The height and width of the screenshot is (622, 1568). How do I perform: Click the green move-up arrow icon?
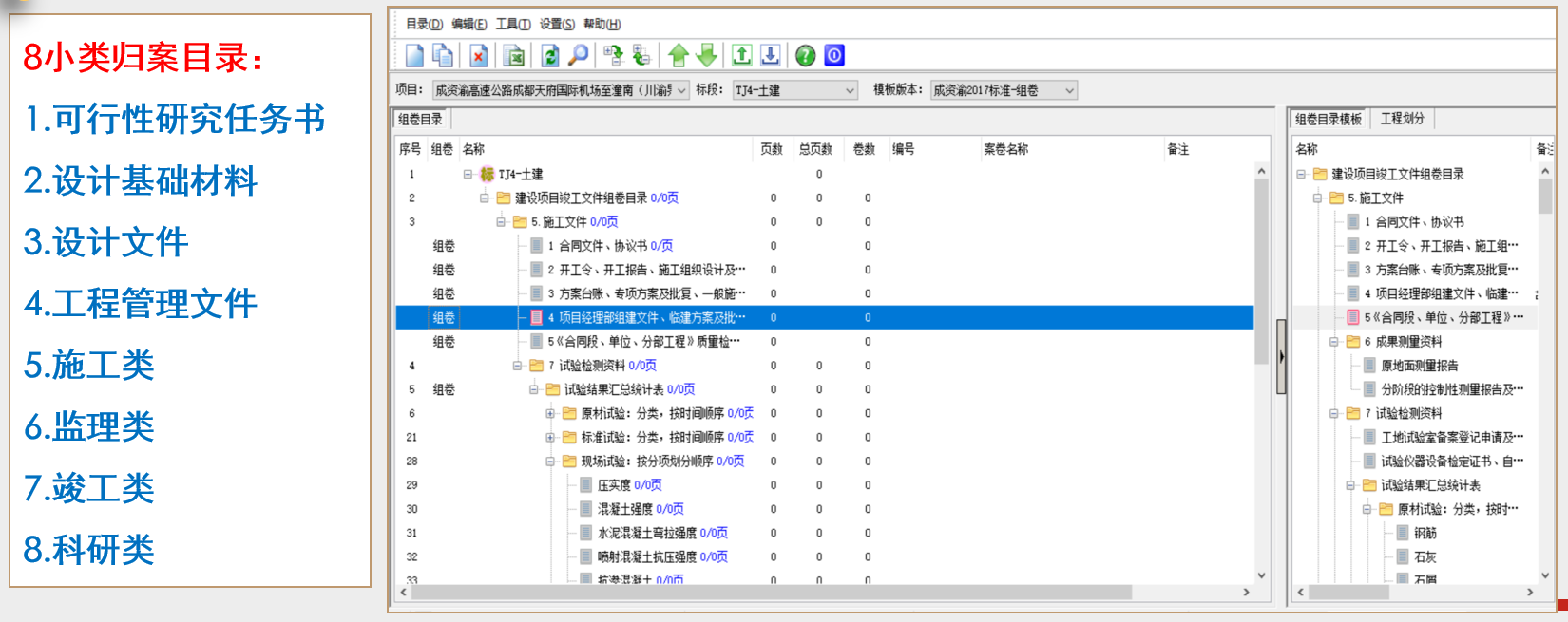click(x=679, y=56)
